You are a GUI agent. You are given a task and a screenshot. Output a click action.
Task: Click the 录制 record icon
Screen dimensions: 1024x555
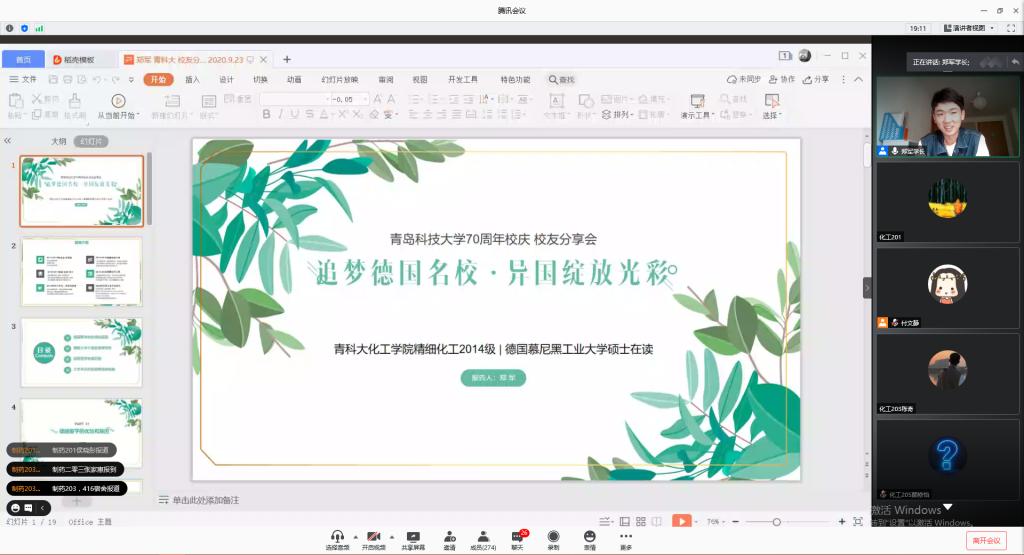[x=553, y=537]
